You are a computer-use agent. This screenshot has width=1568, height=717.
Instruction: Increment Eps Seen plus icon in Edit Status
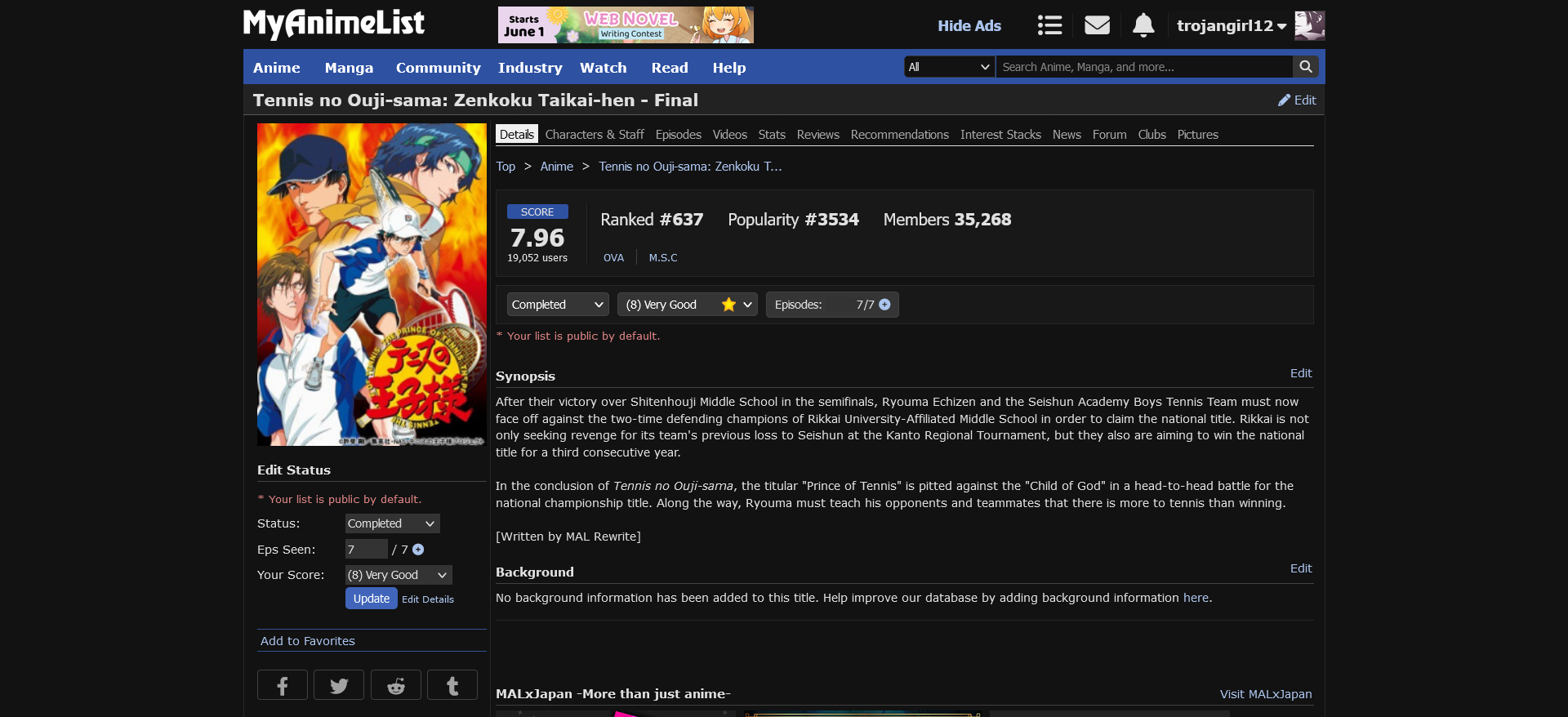[418, 550]
